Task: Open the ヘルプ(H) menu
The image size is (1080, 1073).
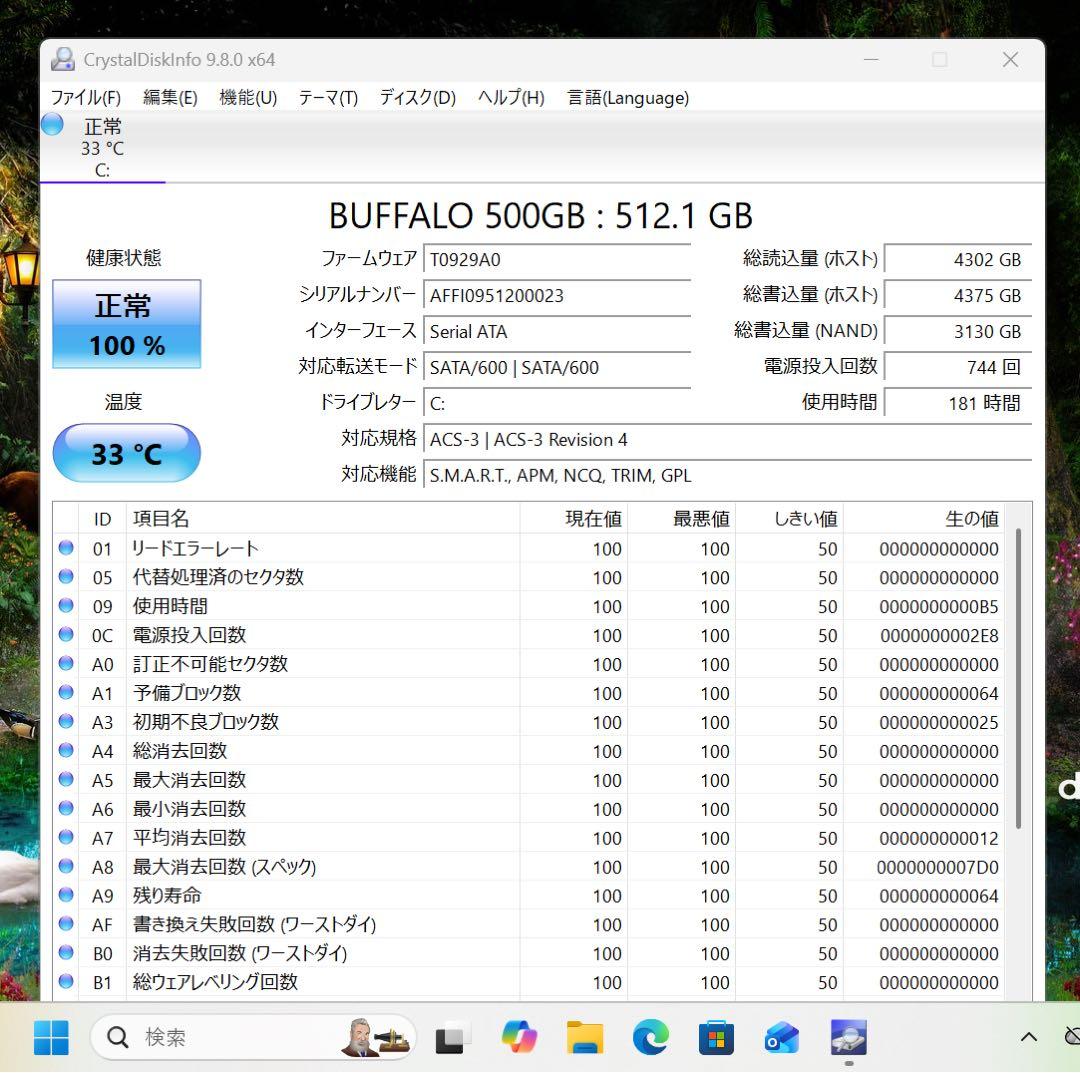Action: pyautogui.click(x=511, y=98)
